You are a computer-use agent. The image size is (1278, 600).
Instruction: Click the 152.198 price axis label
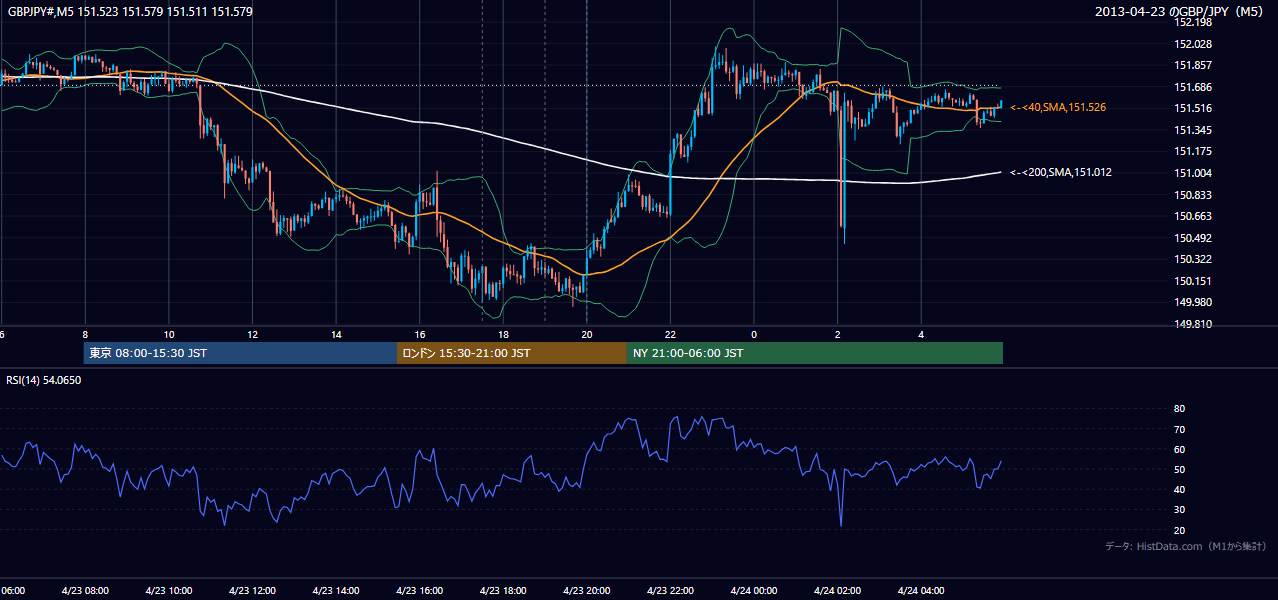pos(1193,22)
